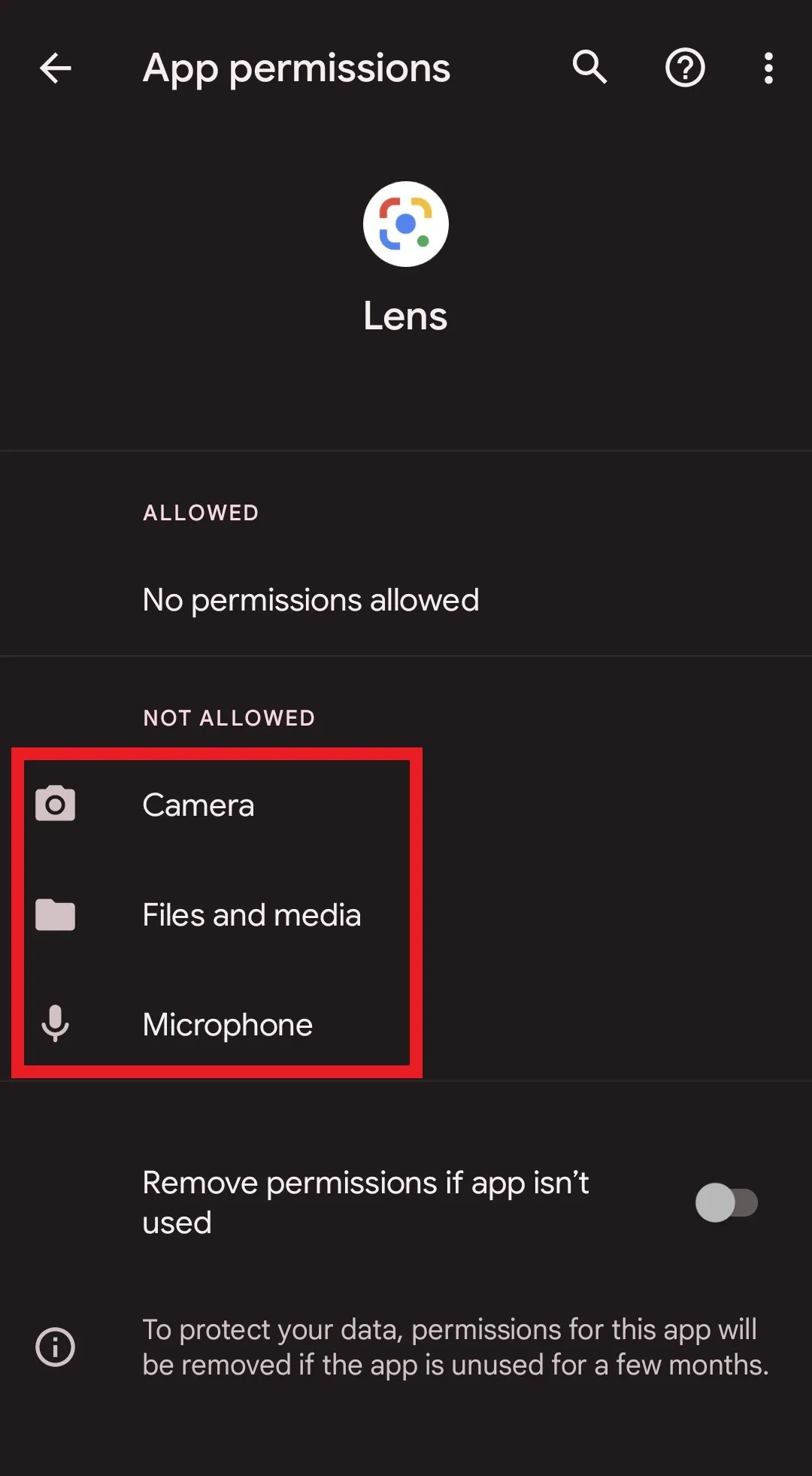812x1476 pixels.
Task: Open search with the magnifier icon
Action: click(x=589, y=68)
